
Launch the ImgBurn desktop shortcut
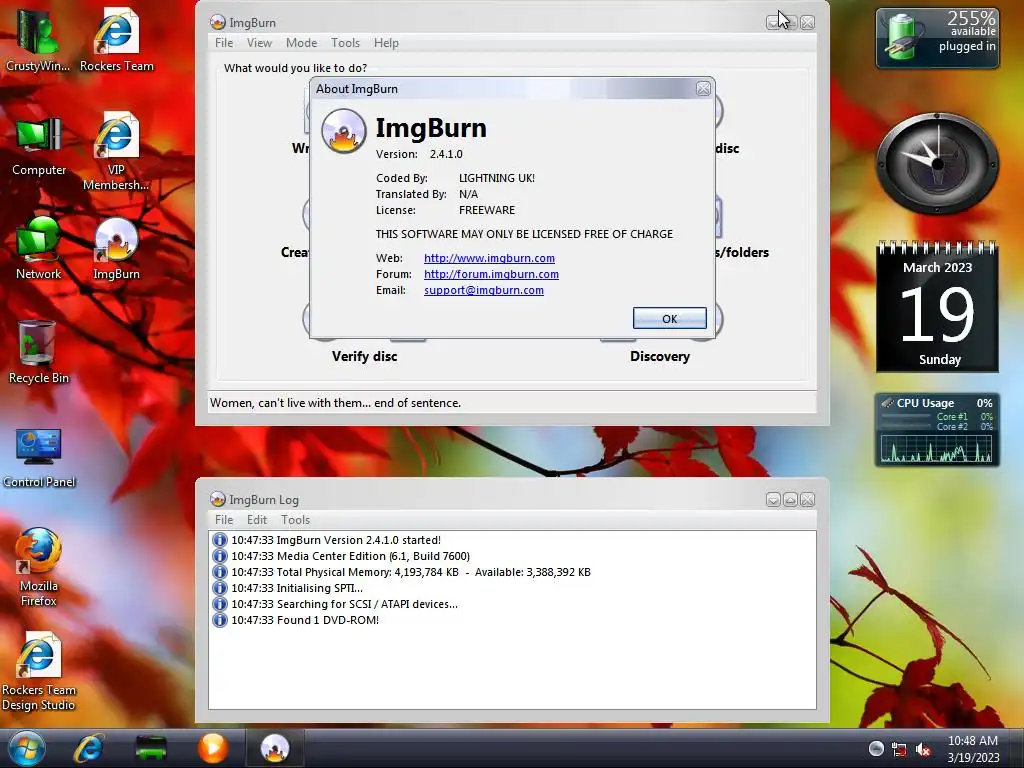116,248
